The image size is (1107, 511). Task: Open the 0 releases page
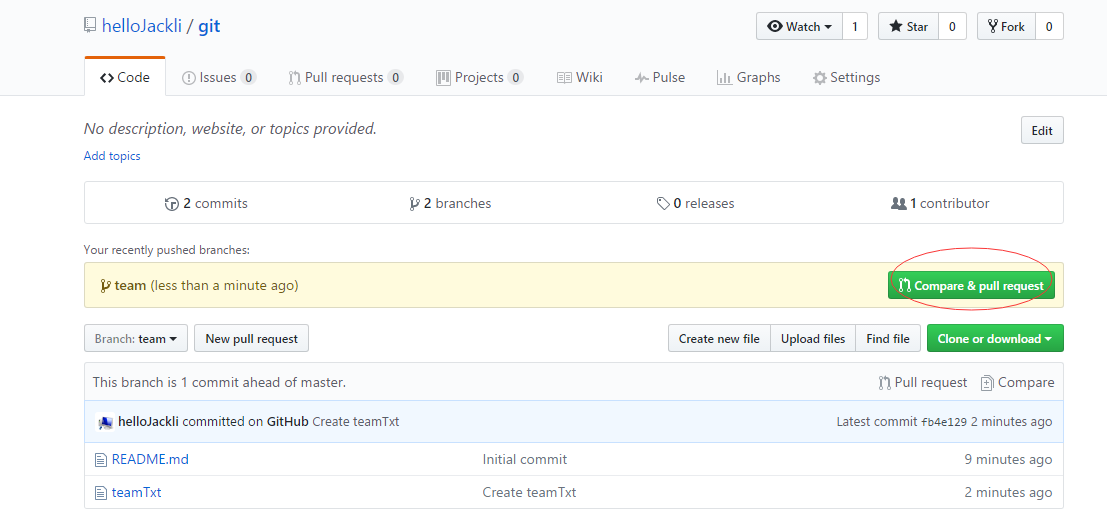tap(695, 203)
